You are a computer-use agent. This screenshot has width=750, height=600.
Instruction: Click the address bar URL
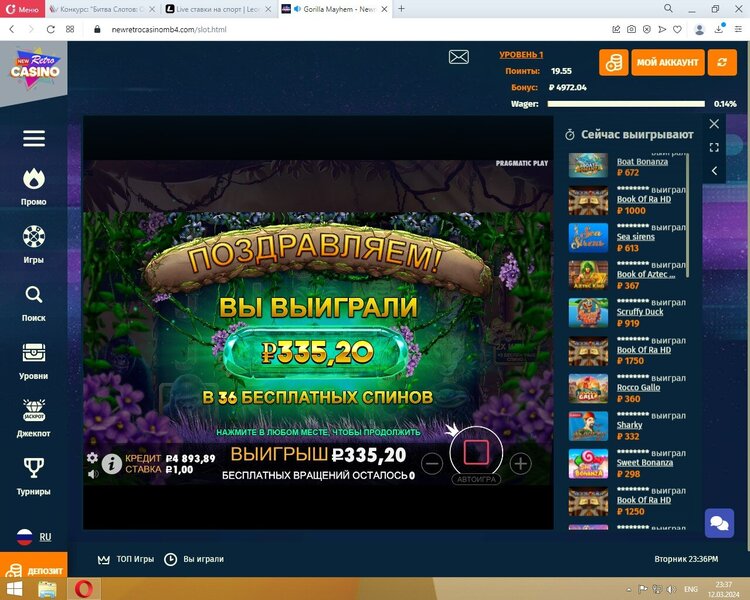169,30
